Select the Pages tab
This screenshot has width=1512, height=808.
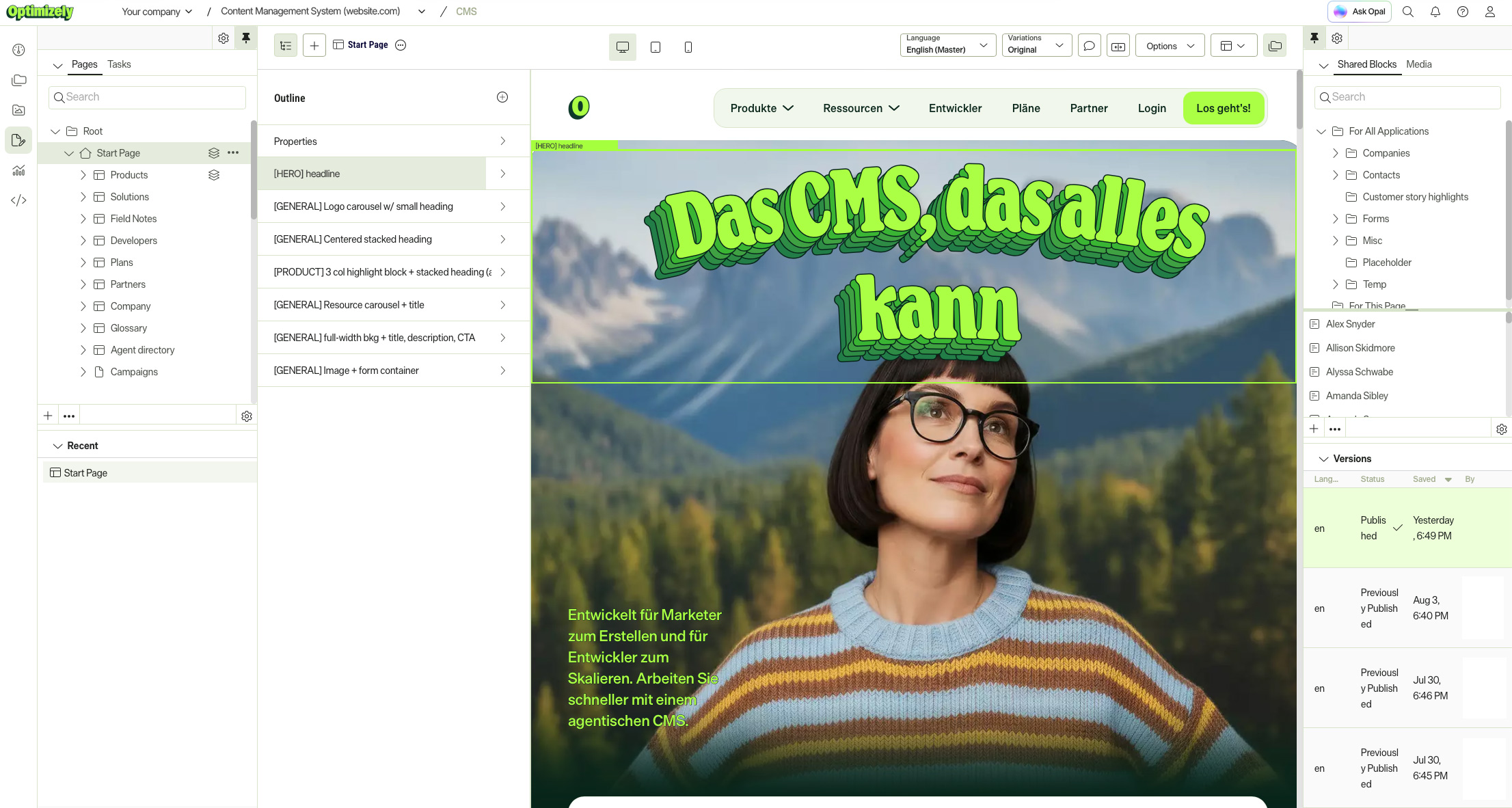[85, 64]
